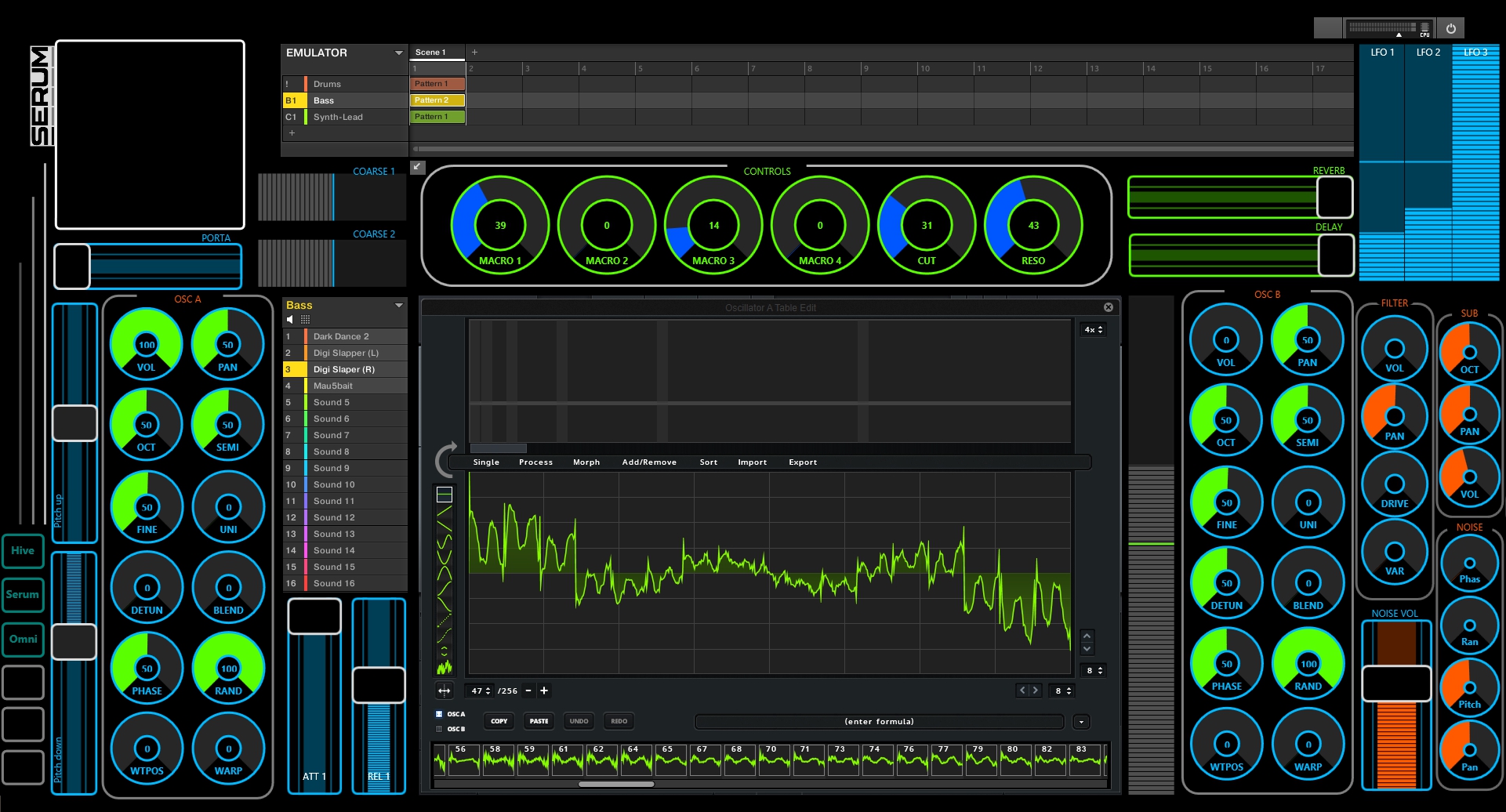Expand the formula options dropdown
Image resolution: width=1506 pixels, height=812 pixels.
(x=1081, y=722)
